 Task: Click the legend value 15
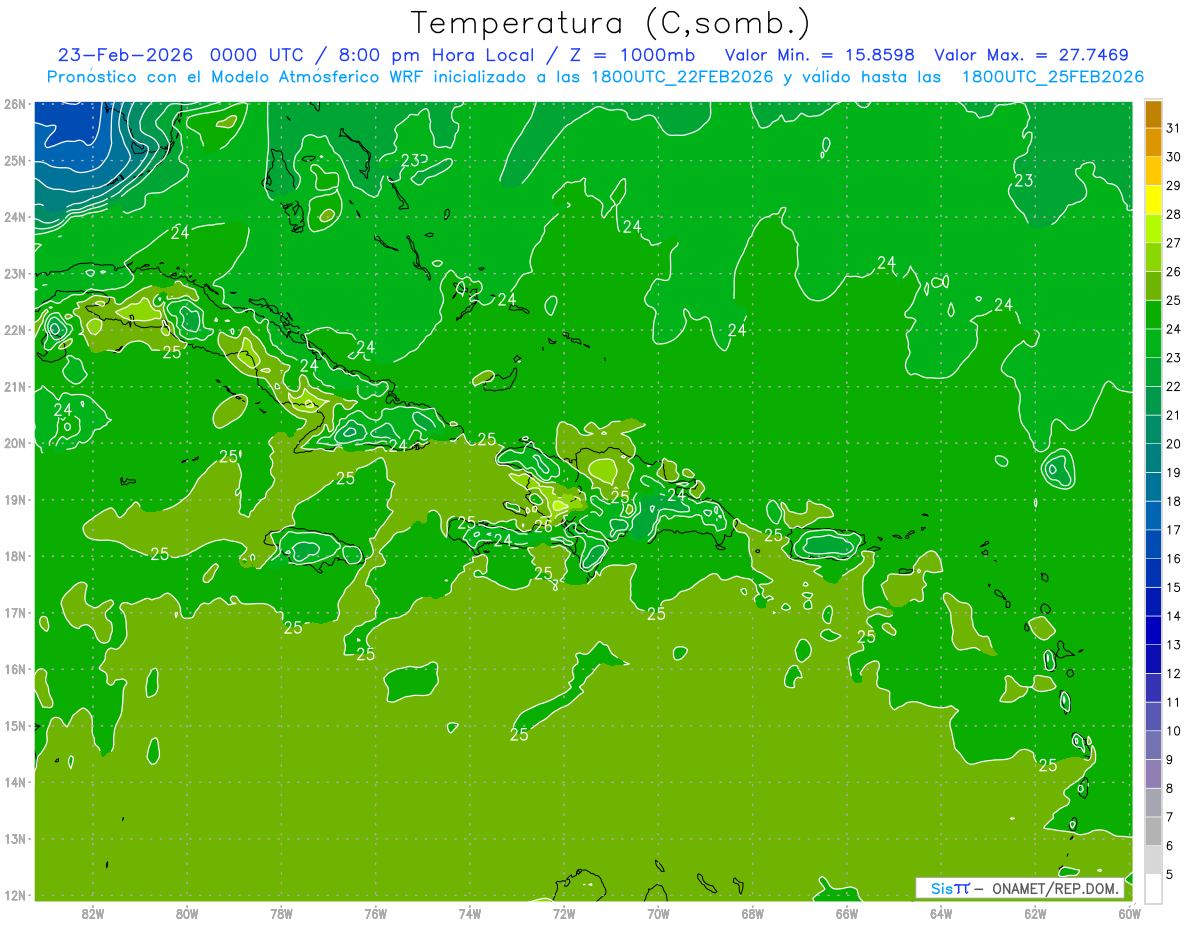tap(1173, 587)
